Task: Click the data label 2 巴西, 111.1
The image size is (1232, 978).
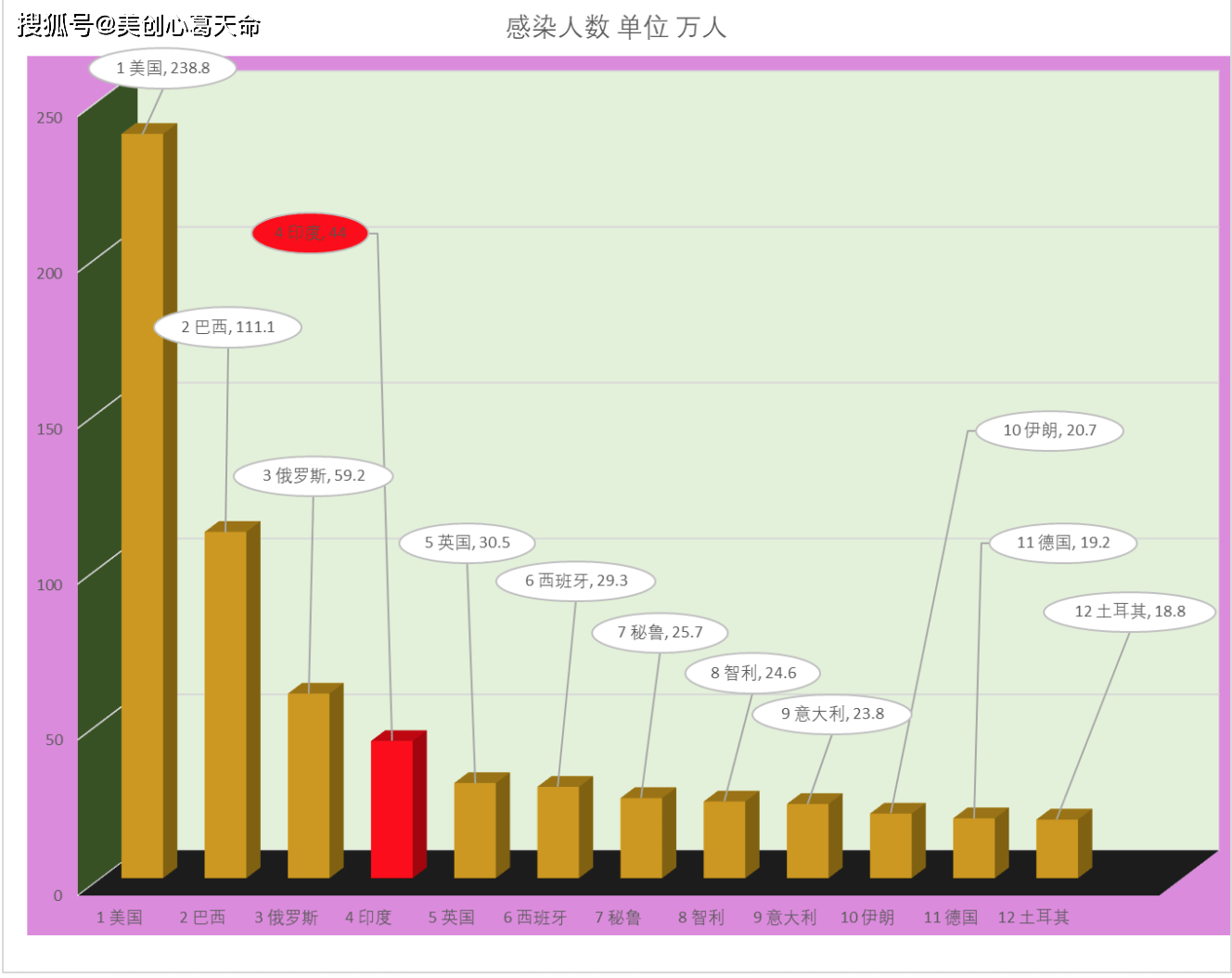Action: pyautogui.click(x=228, y=327)
